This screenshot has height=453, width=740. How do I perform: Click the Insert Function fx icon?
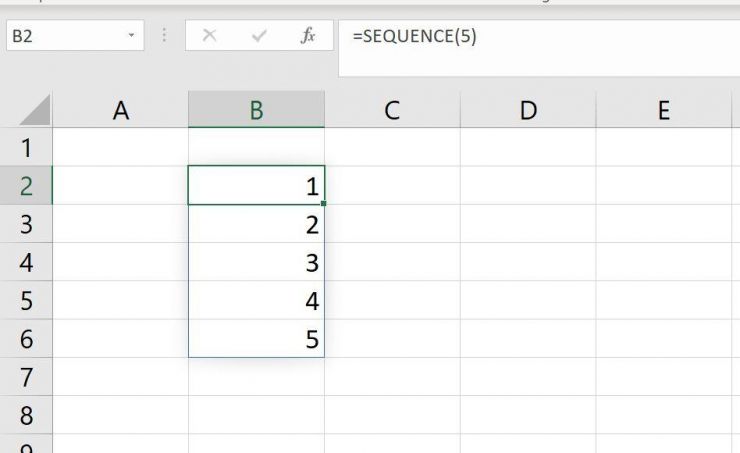(x=308, y=35)
